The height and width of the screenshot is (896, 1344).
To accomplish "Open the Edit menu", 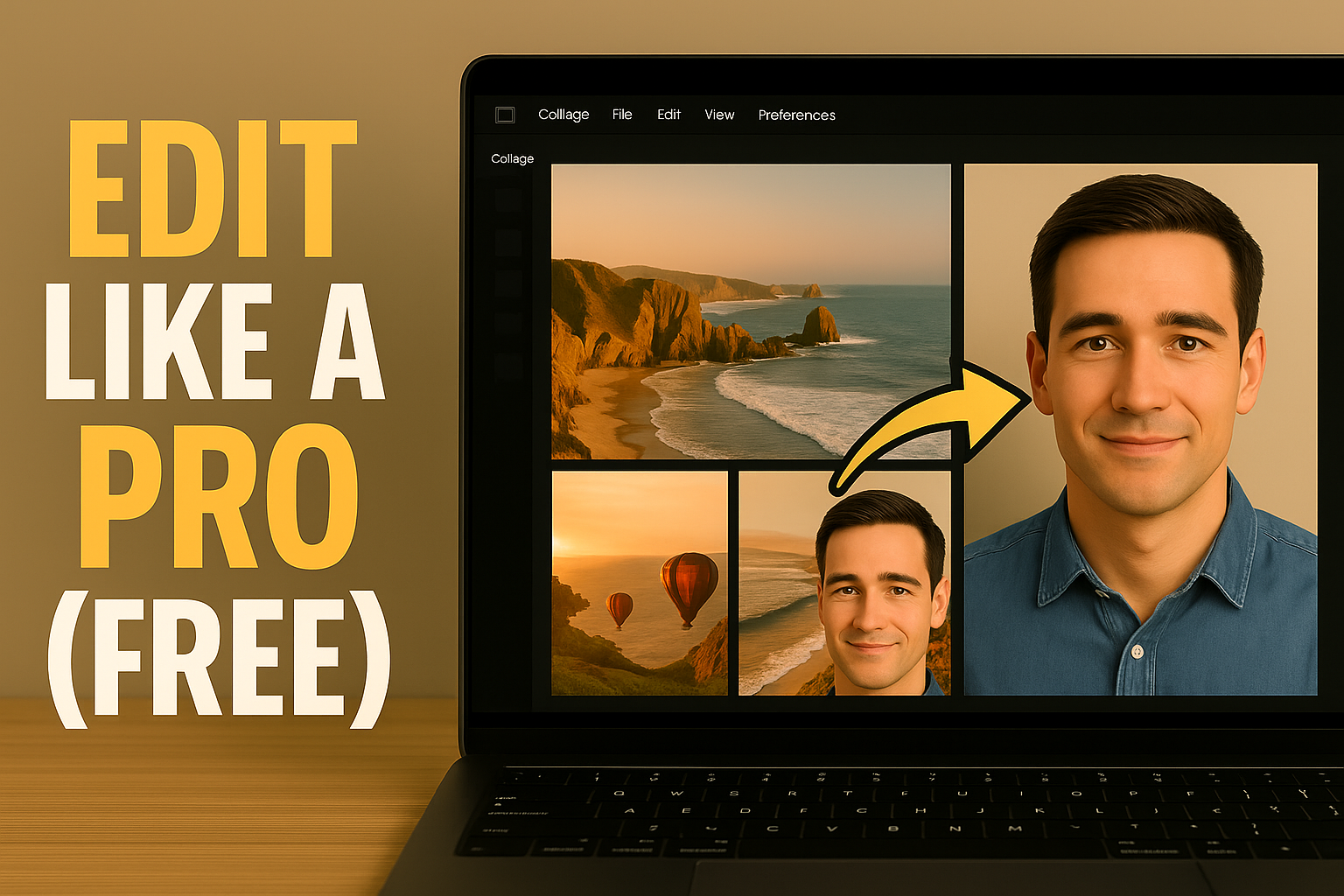I will 668,114.
